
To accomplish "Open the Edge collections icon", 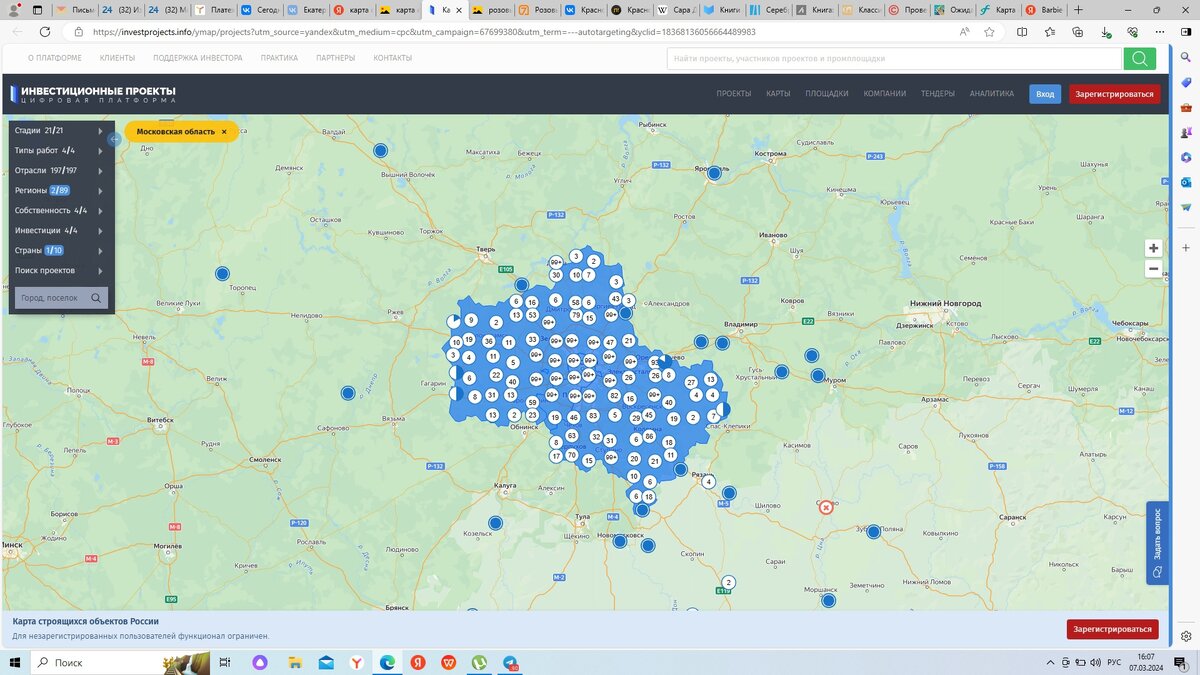I will tap(1078, 31).
